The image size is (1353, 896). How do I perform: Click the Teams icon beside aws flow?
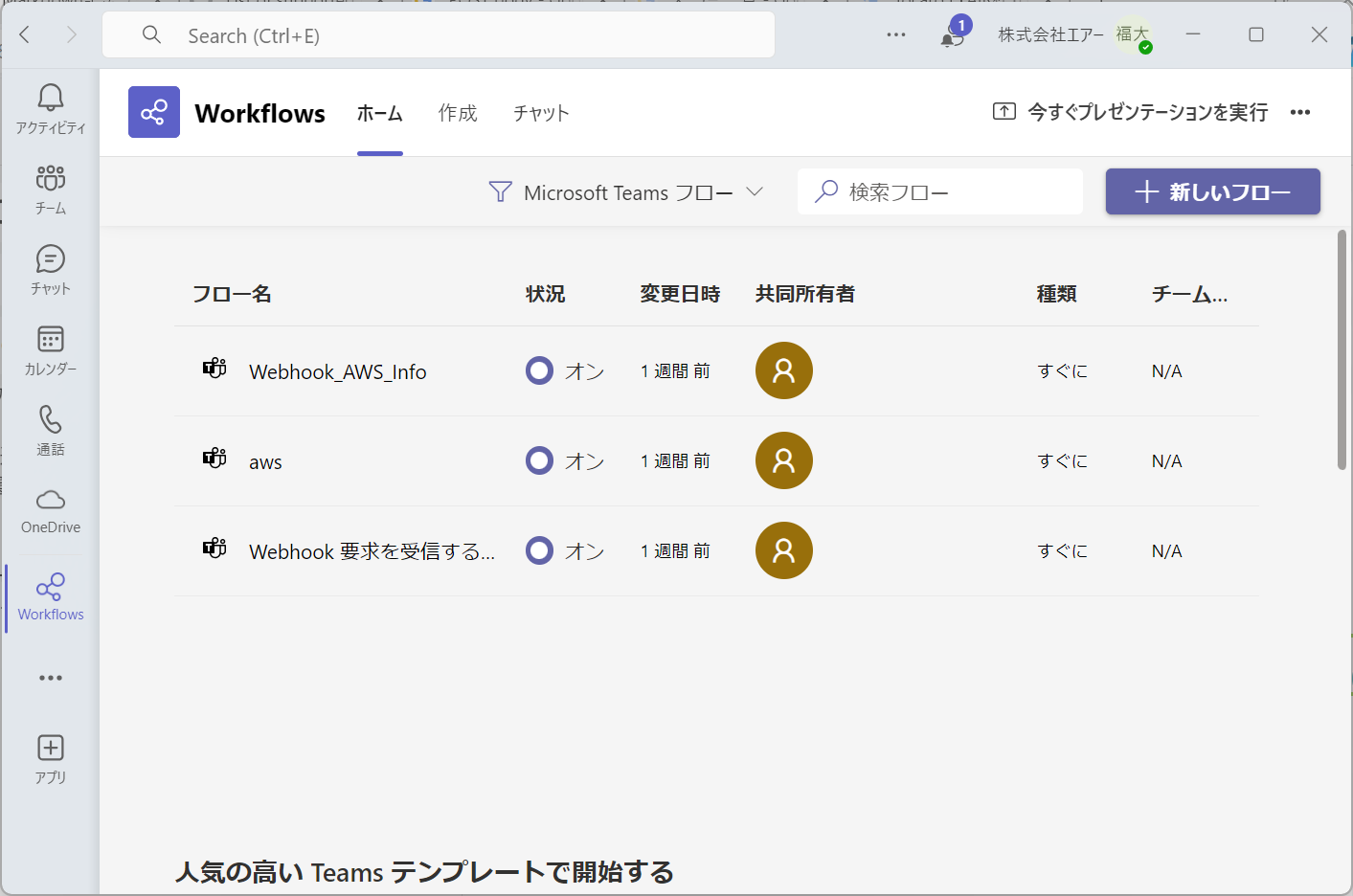[214, 459]
